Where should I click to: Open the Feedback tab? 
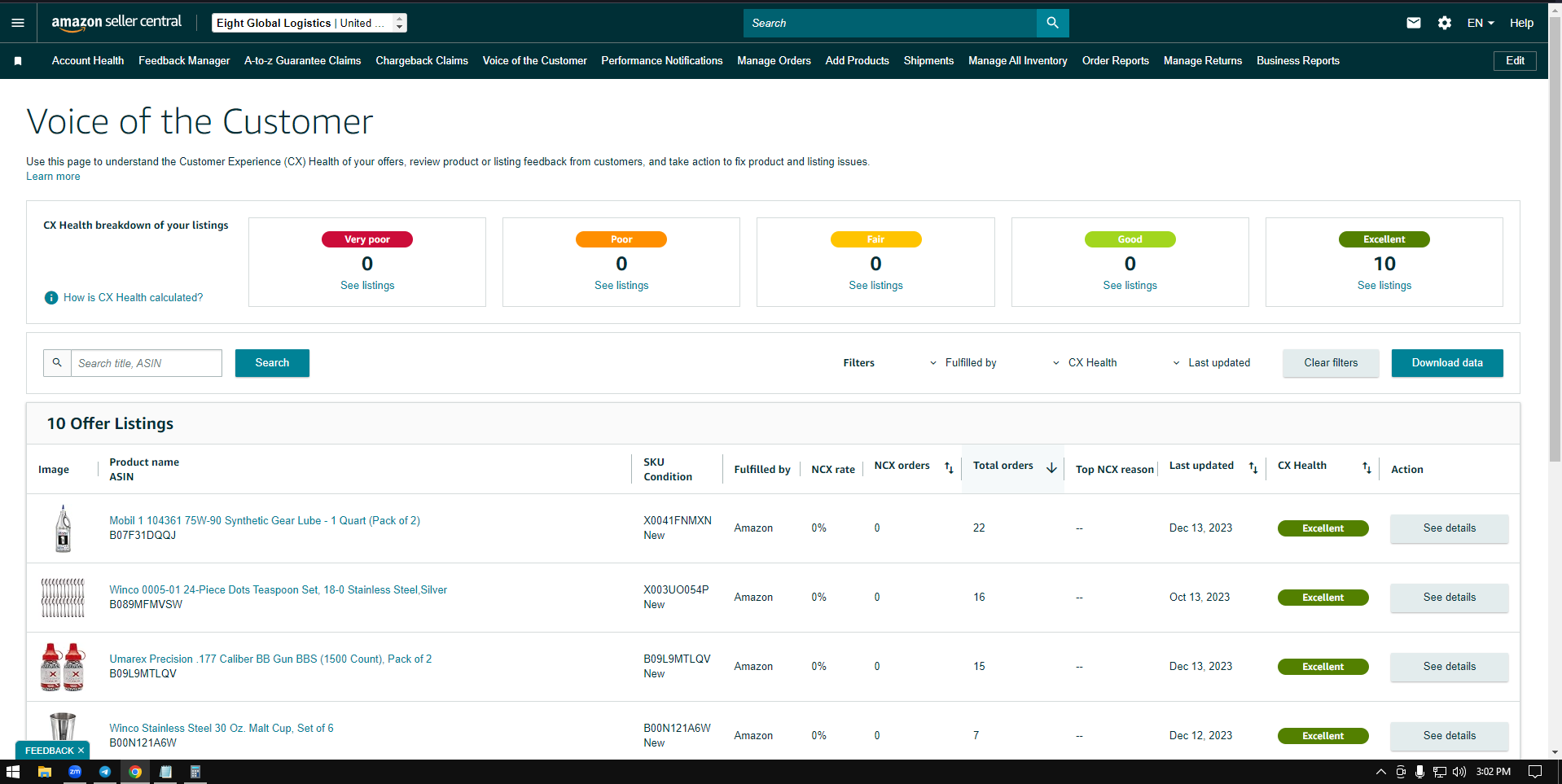click(x=50, y=751)
